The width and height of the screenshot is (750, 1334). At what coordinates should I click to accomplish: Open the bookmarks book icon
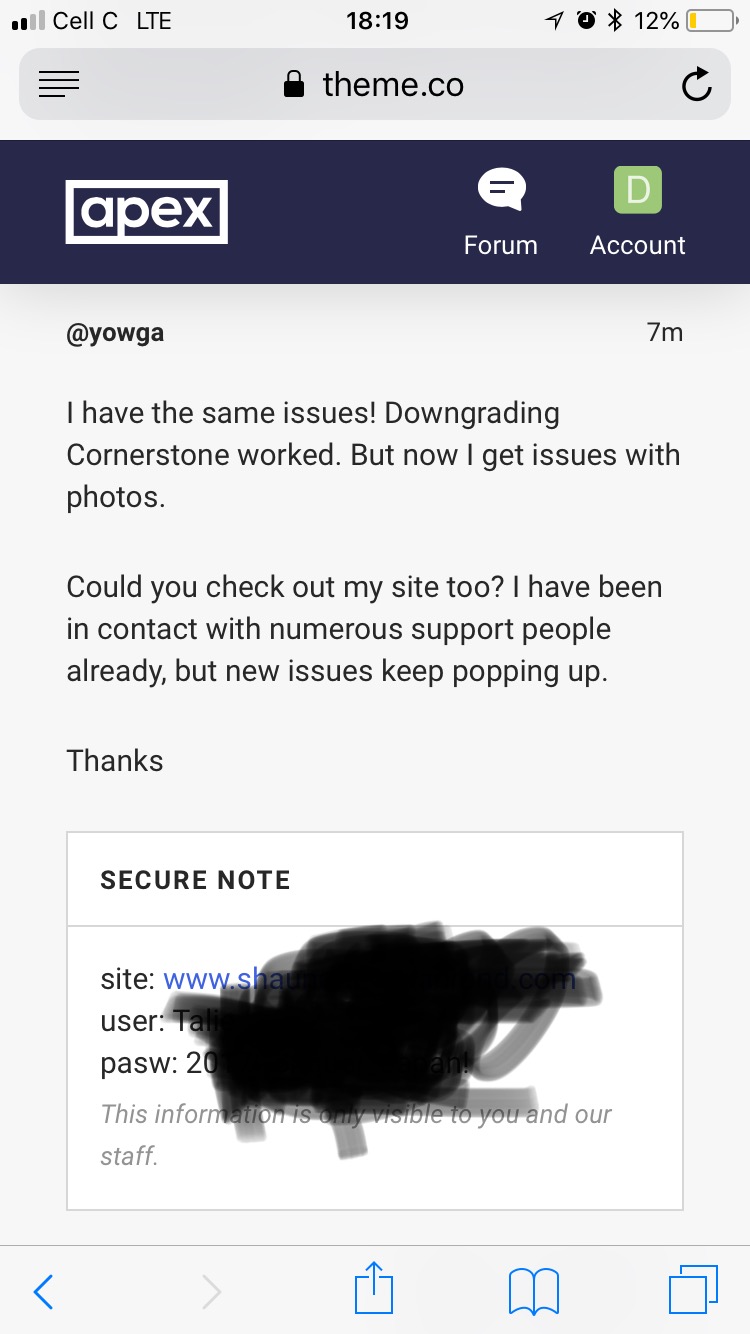[534, 1291]
